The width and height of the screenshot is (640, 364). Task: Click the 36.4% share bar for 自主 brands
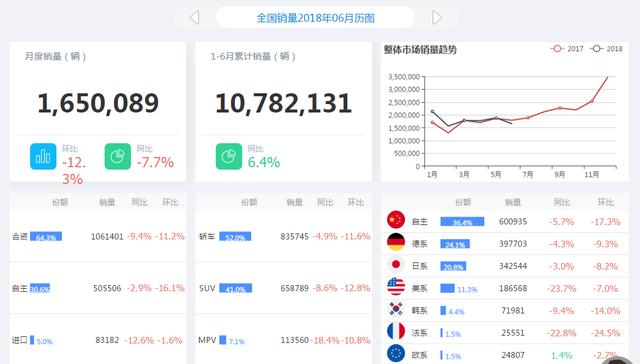click(x=462, y=222)
